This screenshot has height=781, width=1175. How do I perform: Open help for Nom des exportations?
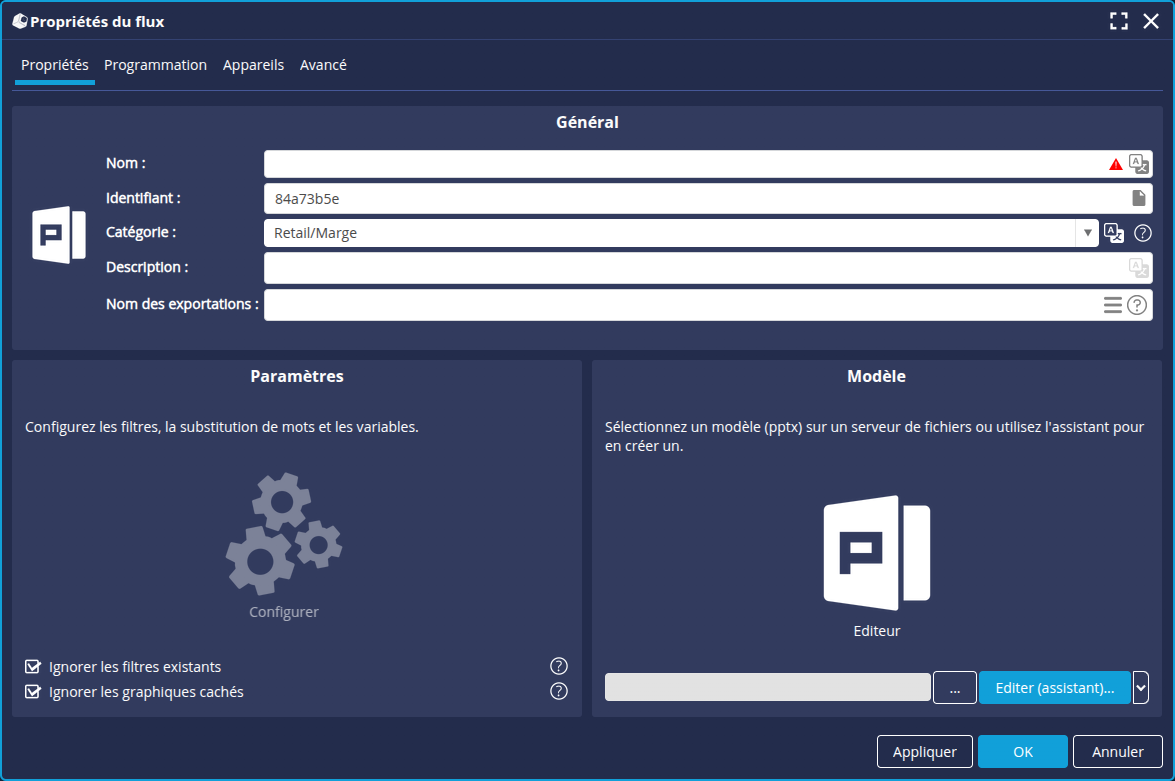pos(1137,305)
